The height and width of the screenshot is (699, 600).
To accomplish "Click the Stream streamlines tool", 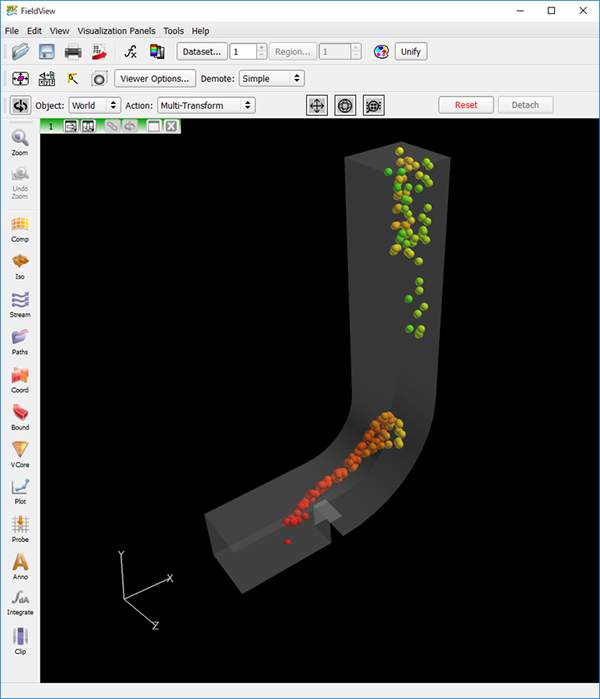I will (x=20, y=301).
